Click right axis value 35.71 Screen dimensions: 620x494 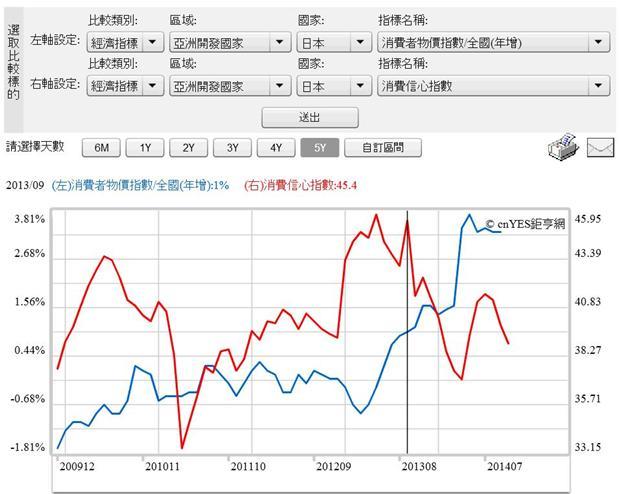point(588,398)
